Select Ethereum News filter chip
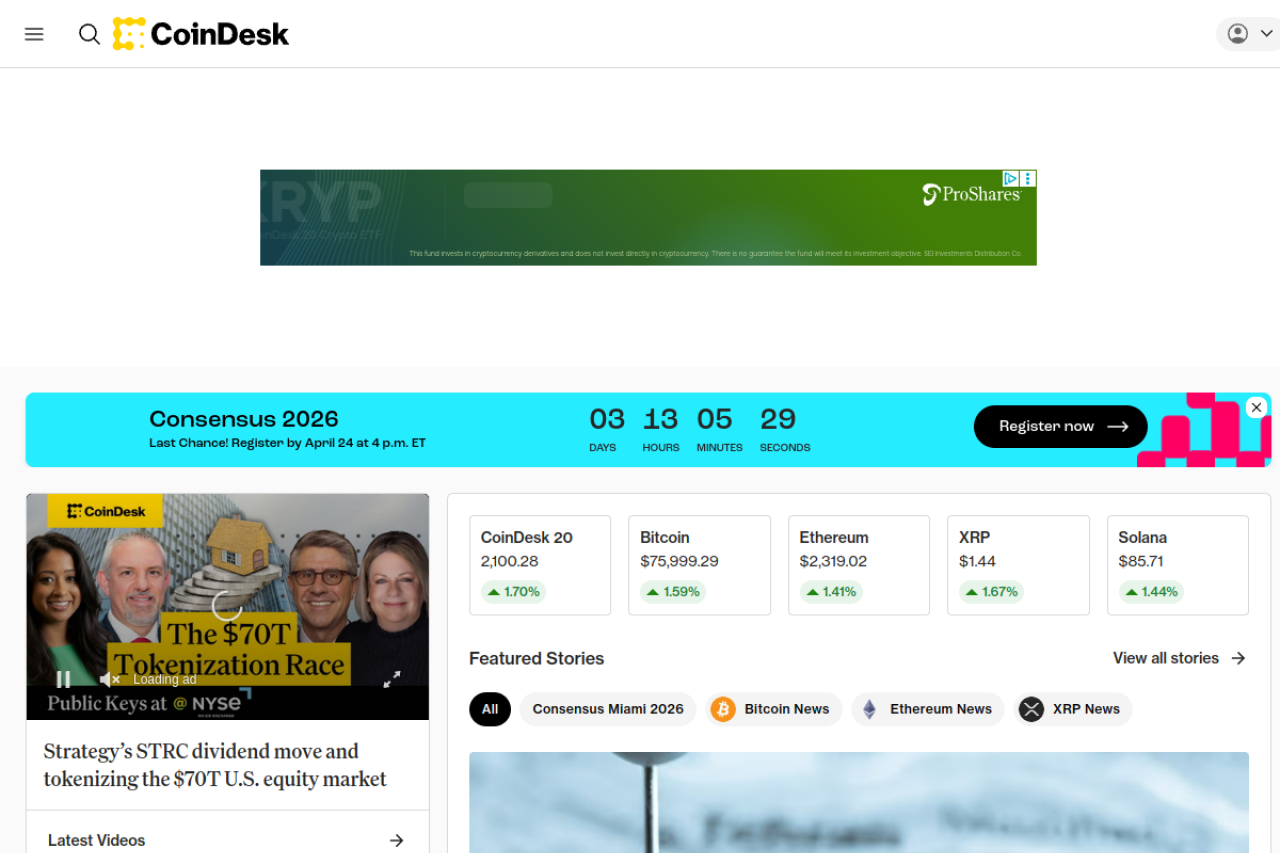This screenshot has height=853, width=1280. (x=927, y=709)
